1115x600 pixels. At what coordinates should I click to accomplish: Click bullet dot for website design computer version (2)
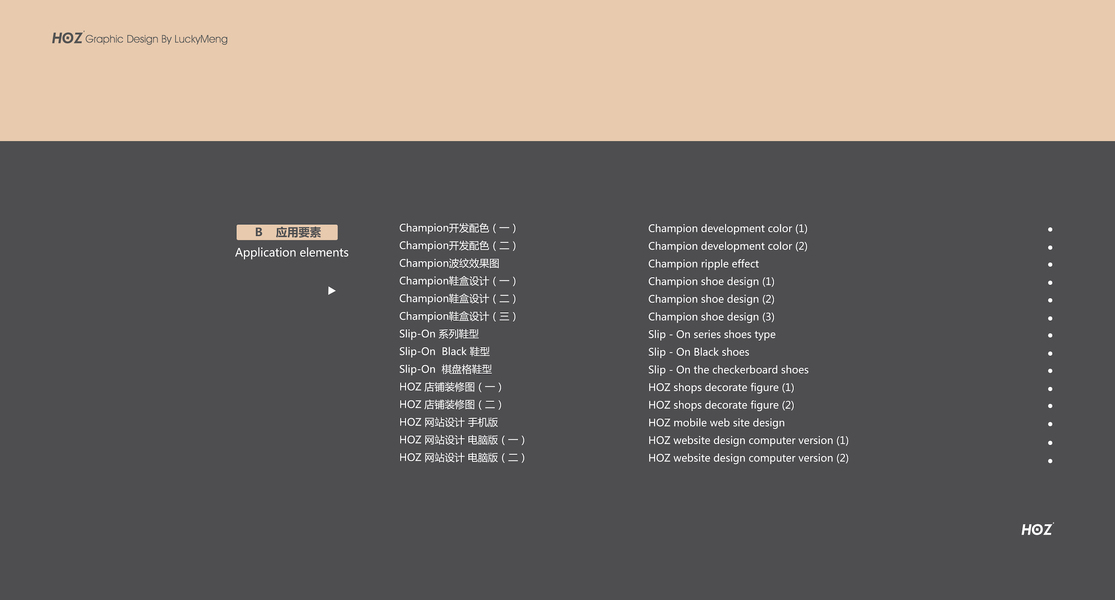point(1050,461)
